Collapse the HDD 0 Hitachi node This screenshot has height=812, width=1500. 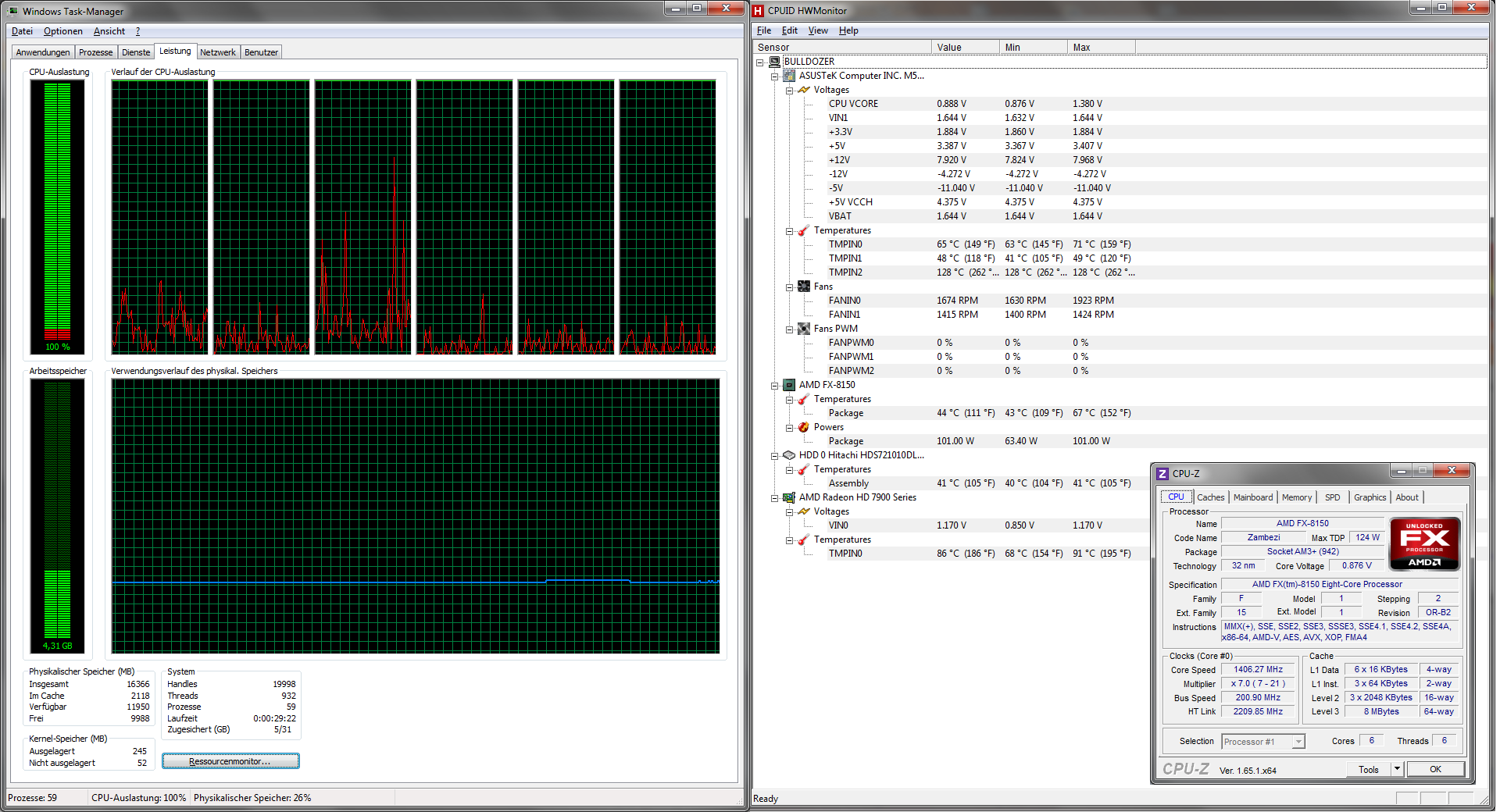pos(775,455)
